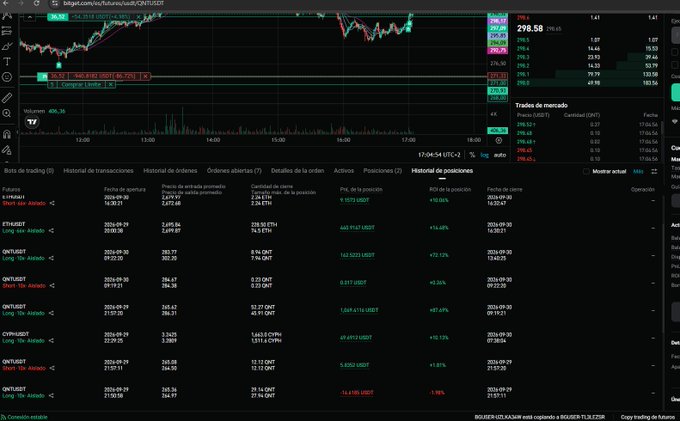Select the 298.0 order book row
680x421 pixels.
[587, 83]
